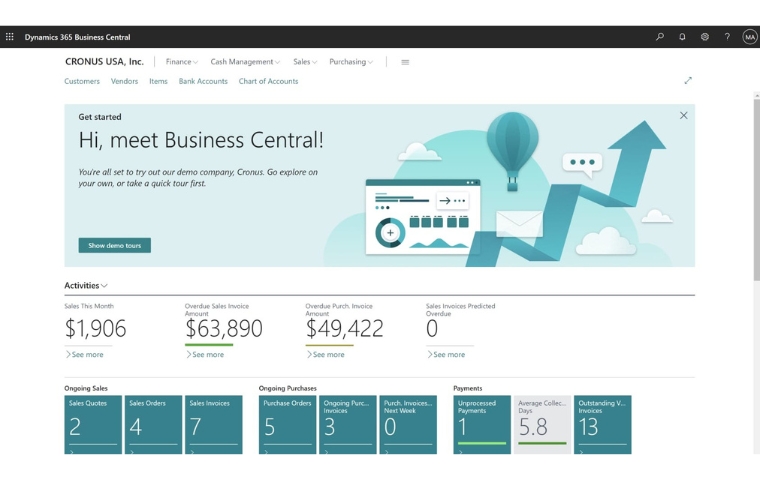Open the hamburger more-menus icon
This screenshot has height=480, width=760.
(x=405, y=62)
